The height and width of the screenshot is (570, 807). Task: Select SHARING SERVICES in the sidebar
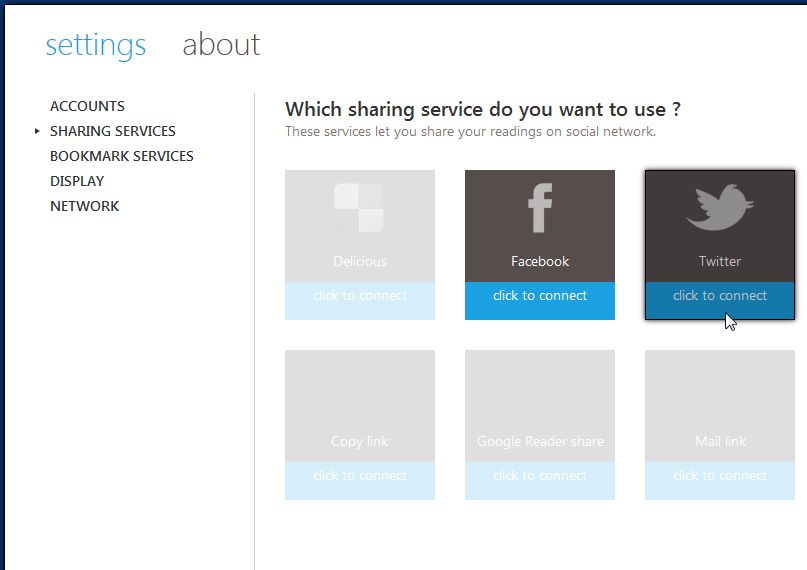coord(113,131)
